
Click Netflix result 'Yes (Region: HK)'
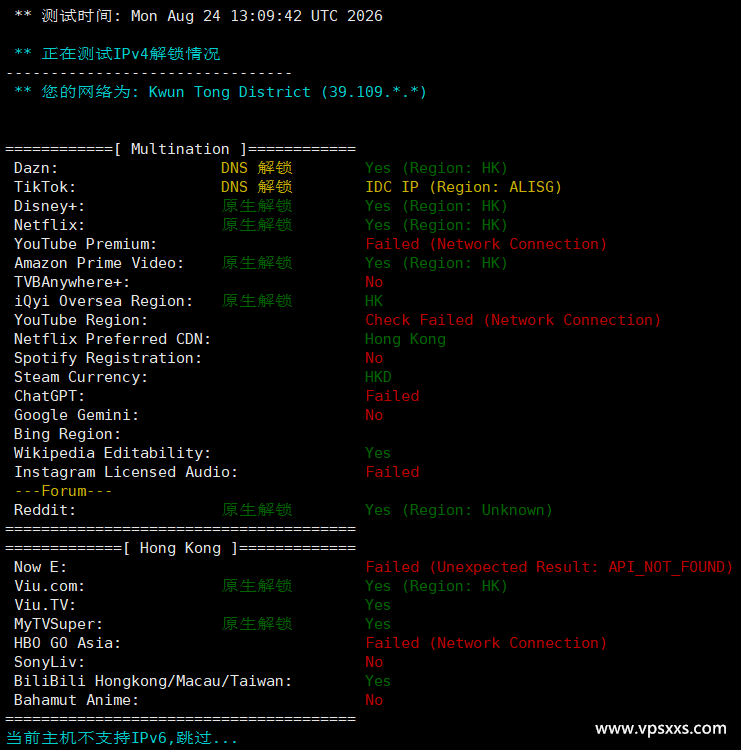[436, 225]
